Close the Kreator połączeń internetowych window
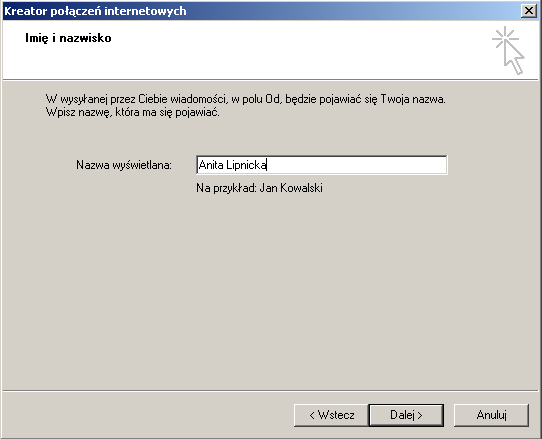Viewport: 542px width, 439px height. coord(529,11)
